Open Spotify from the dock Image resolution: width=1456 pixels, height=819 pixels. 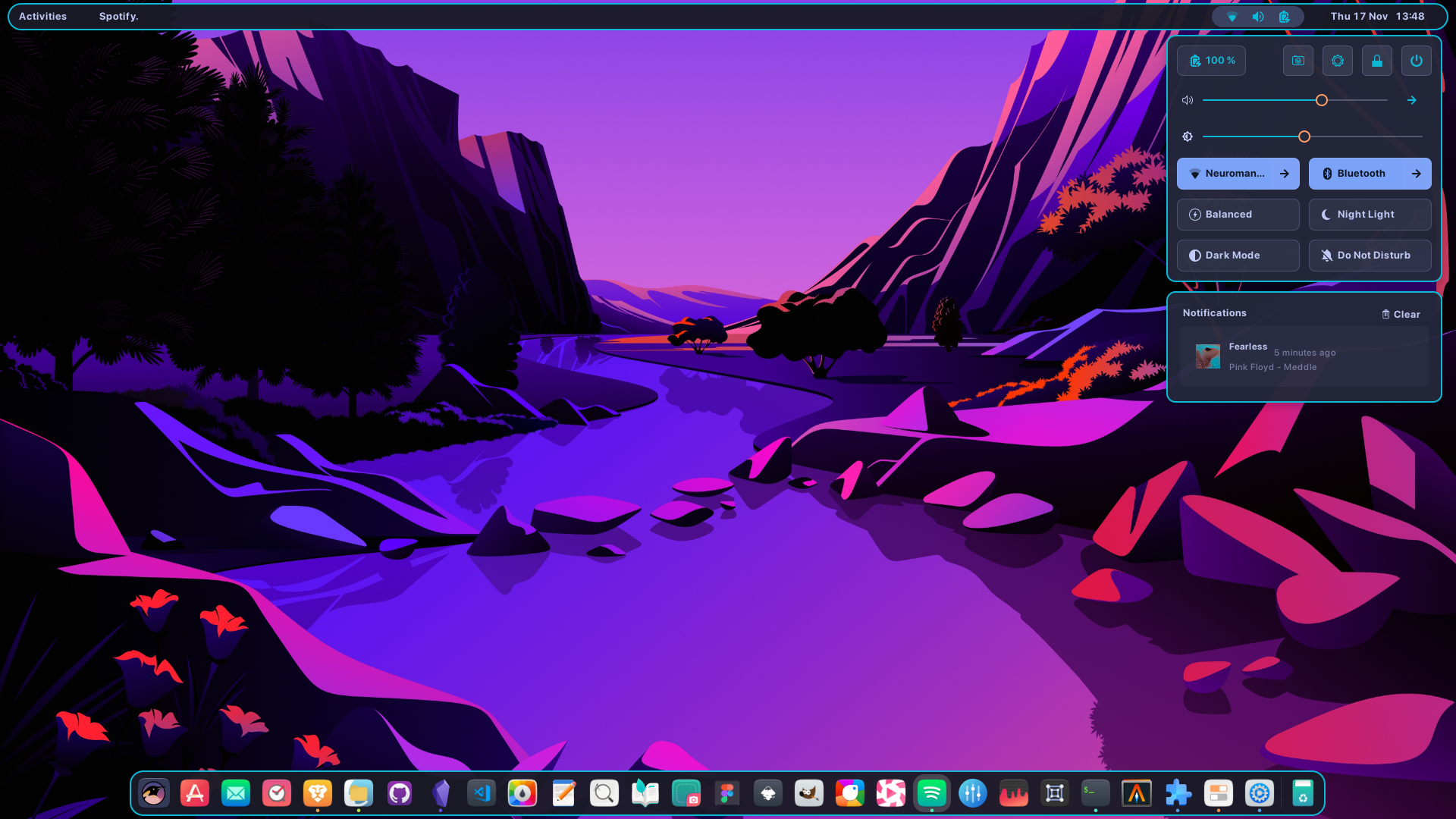click(x=932, y=793)
